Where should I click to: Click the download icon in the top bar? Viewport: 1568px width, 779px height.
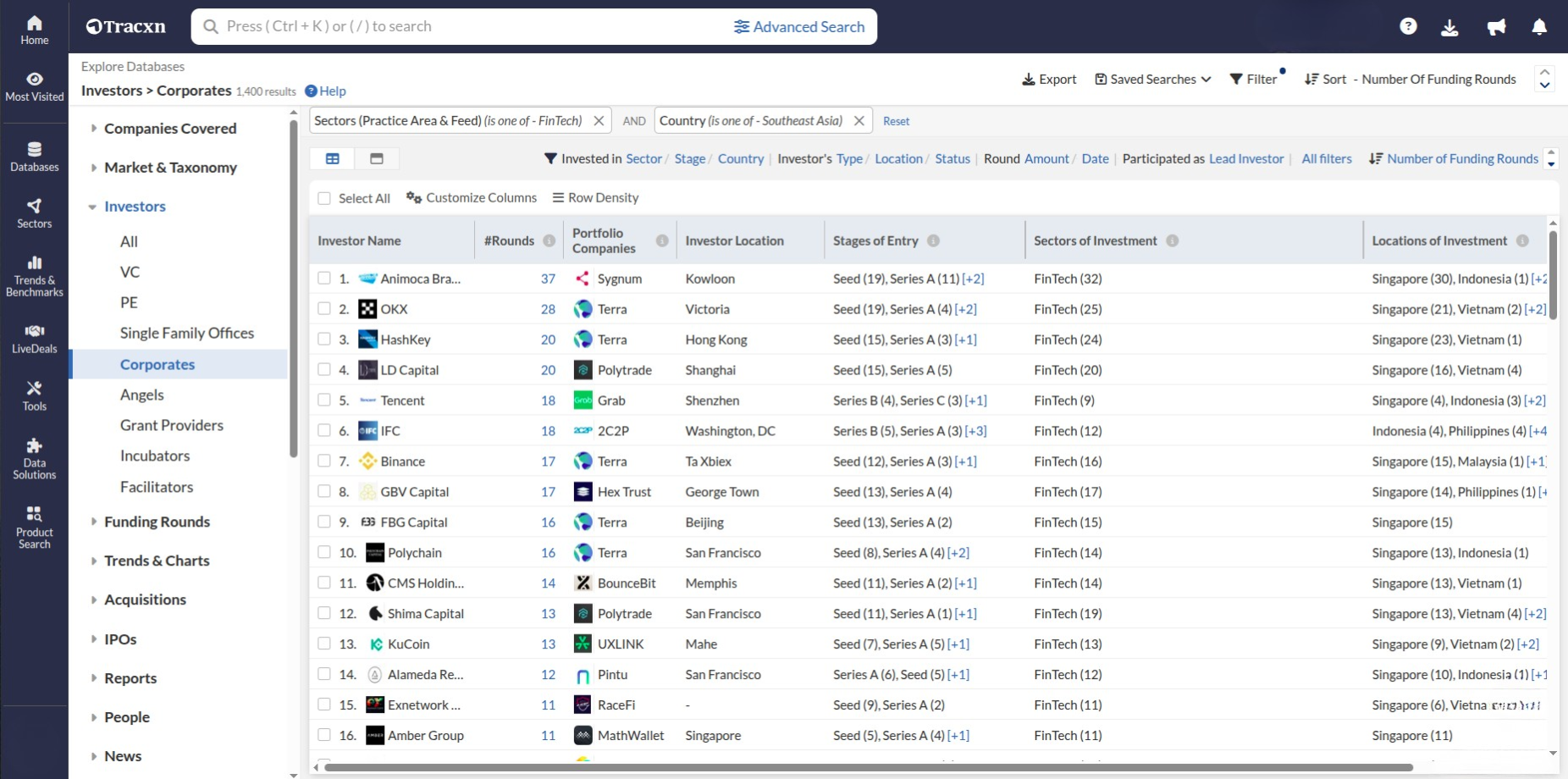point(1451,26)
